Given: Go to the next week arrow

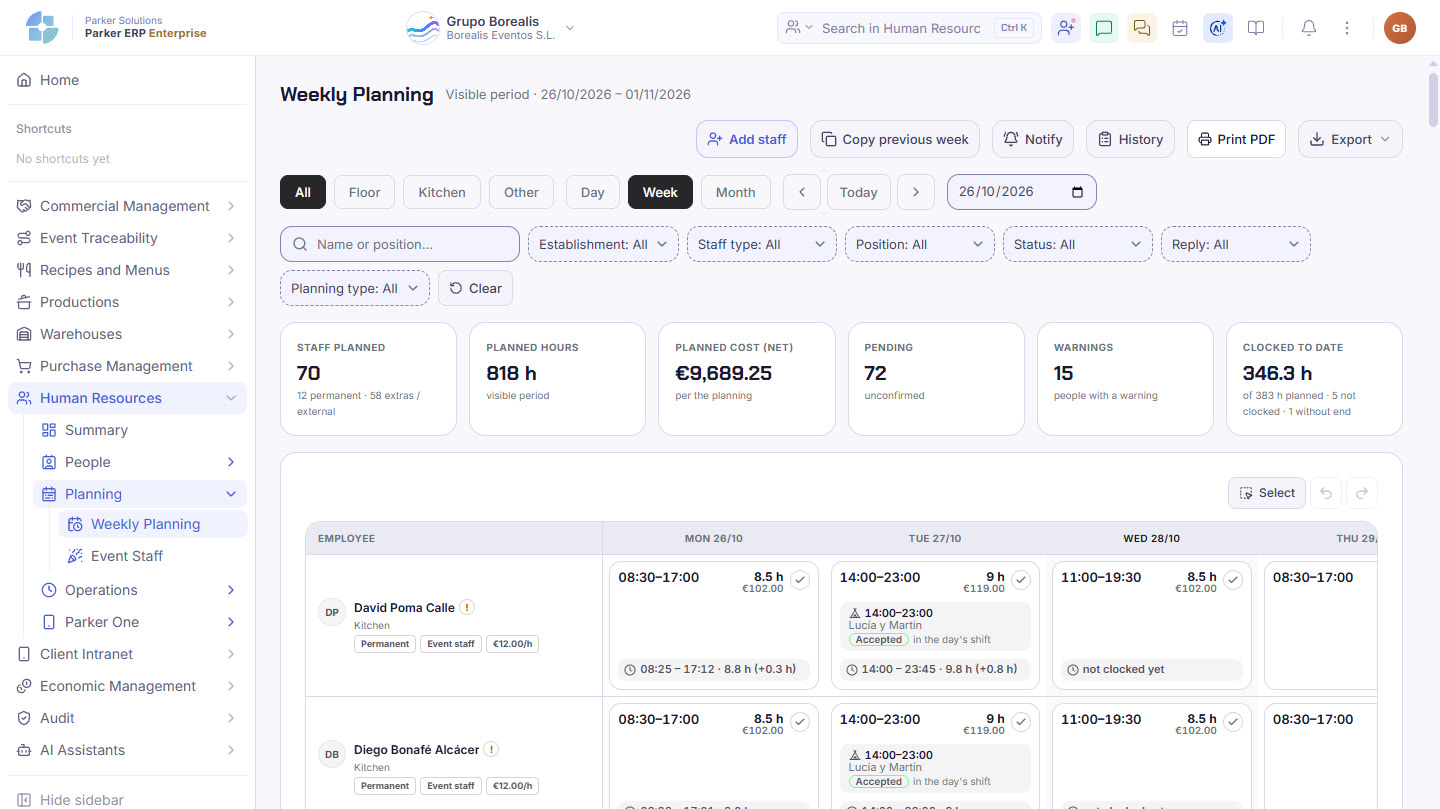Looking at the screenshot, I should point(916,192).
